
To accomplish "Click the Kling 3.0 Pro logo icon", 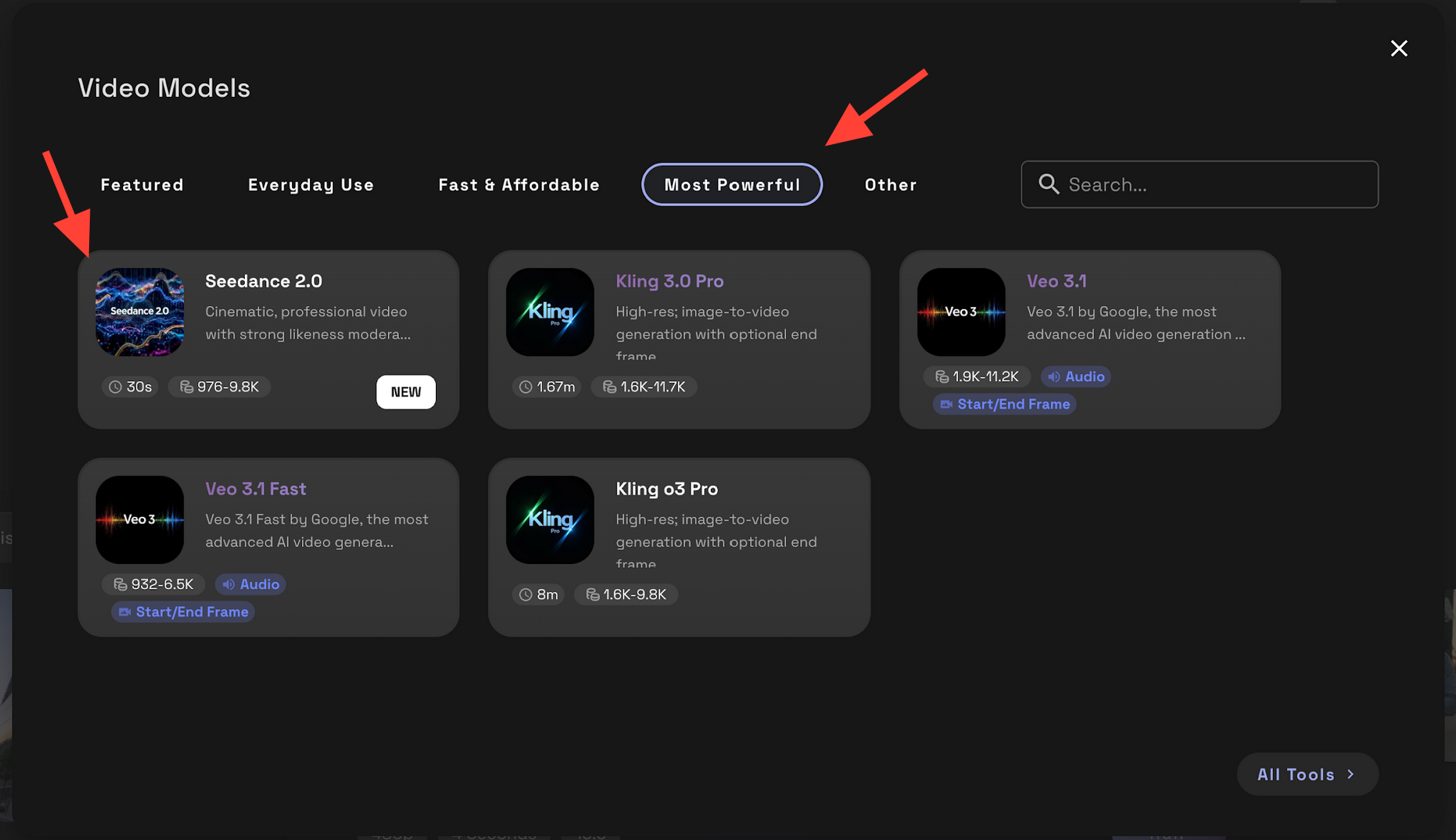I will 550,312.
